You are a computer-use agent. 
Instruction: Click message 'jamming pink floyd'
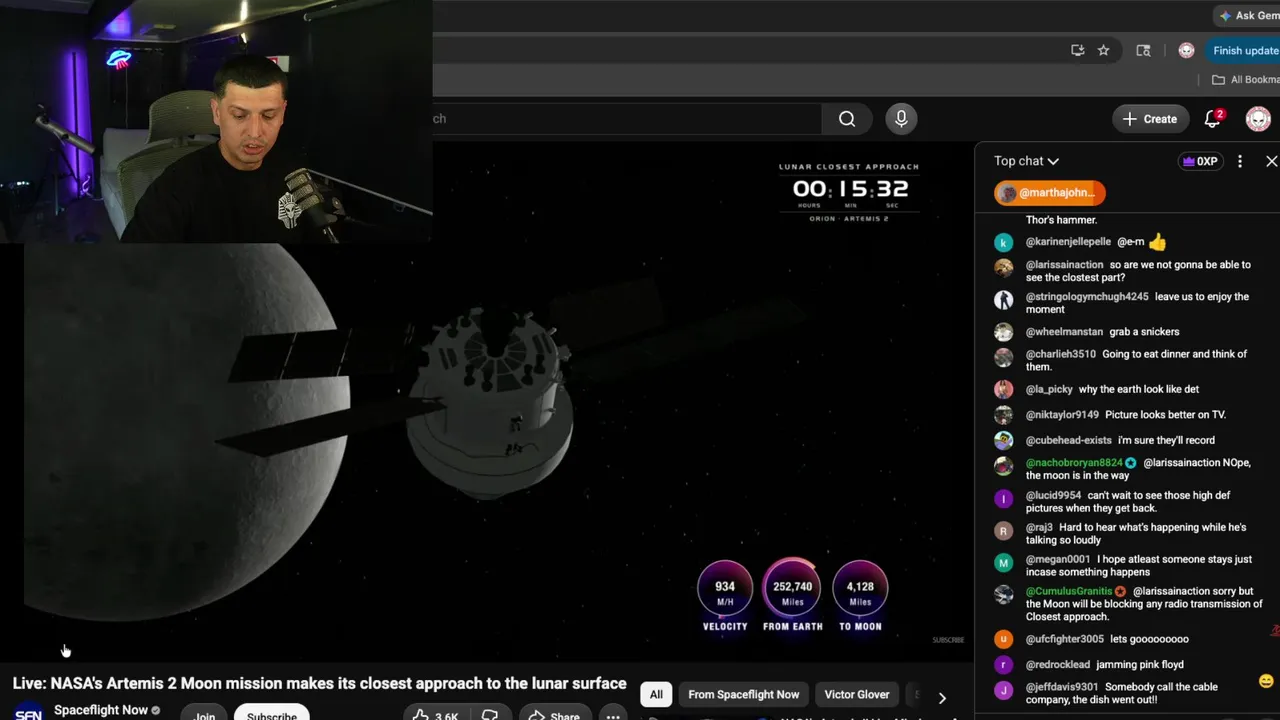pos(1140,664)
